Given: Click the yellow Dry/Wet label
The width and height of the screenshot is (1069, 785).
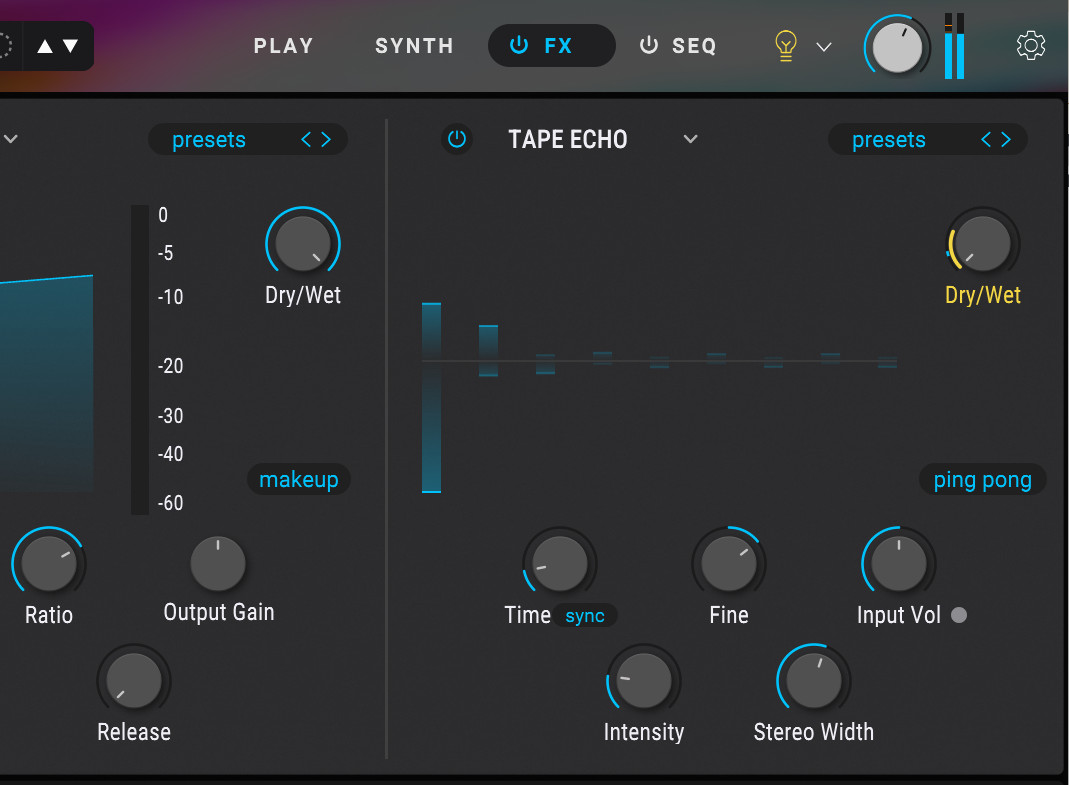Looking at the screenshot, I should (x=982, y=295).
